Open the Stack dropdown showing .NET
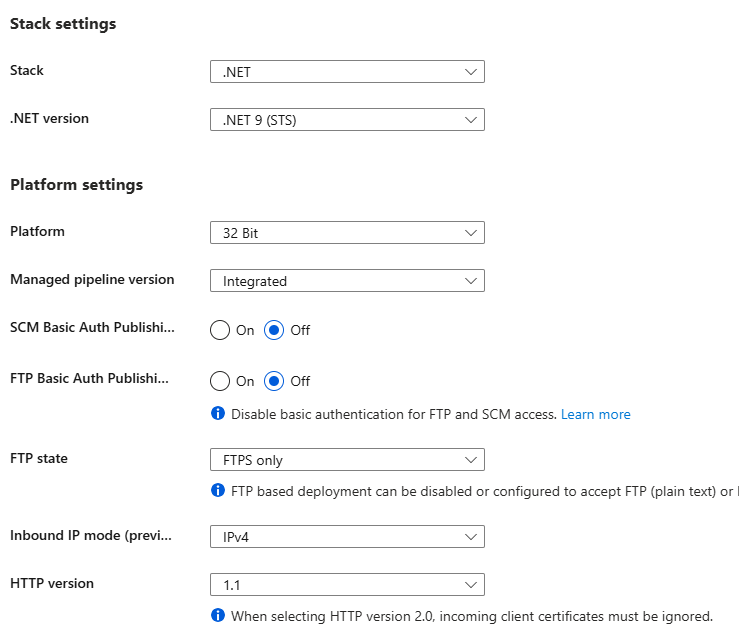Screen dimensions: 739x633 click(x=347, y=72)
